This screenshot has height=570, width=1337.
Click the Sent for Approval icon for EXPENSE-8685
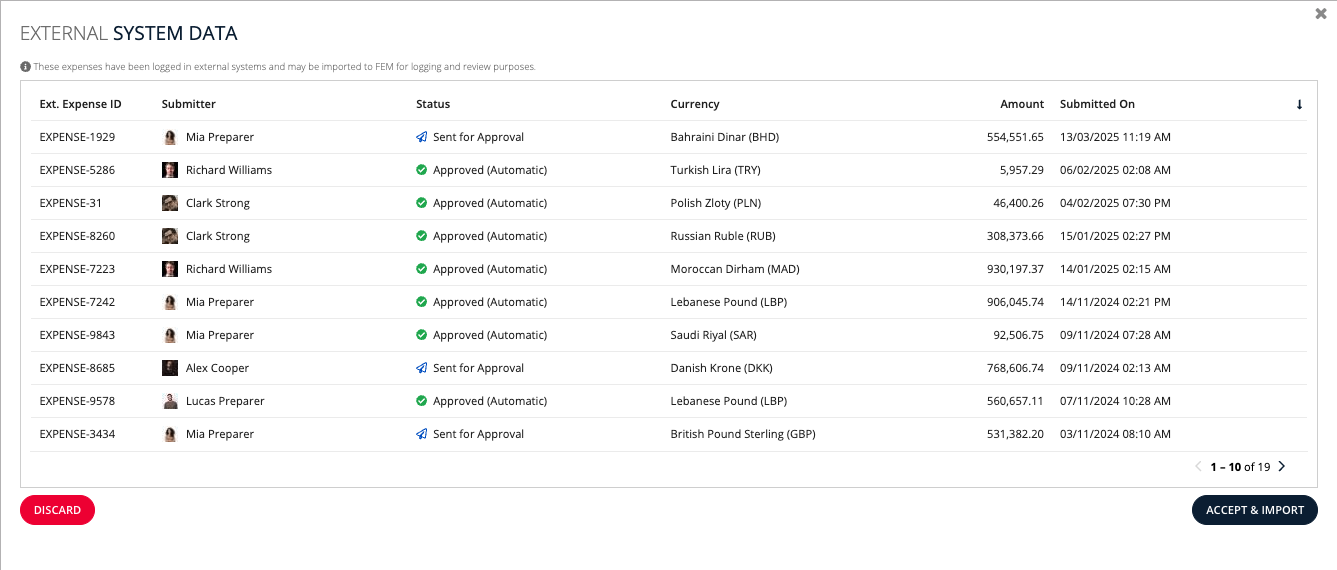[x=422, y=368]
